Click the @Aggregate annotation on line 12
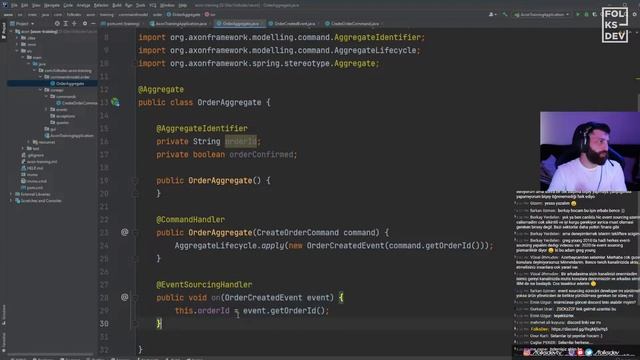This screenshot has height=360, width=640. [x=161, y=89]
